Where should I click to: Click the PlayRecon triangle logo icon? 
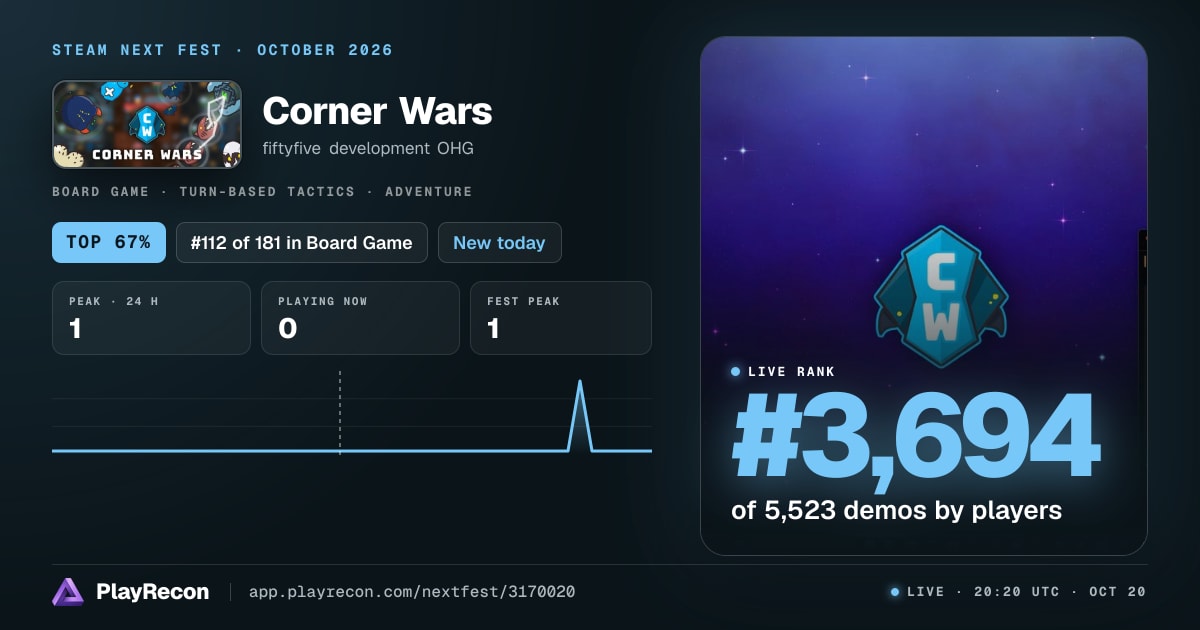click(68, 592)
